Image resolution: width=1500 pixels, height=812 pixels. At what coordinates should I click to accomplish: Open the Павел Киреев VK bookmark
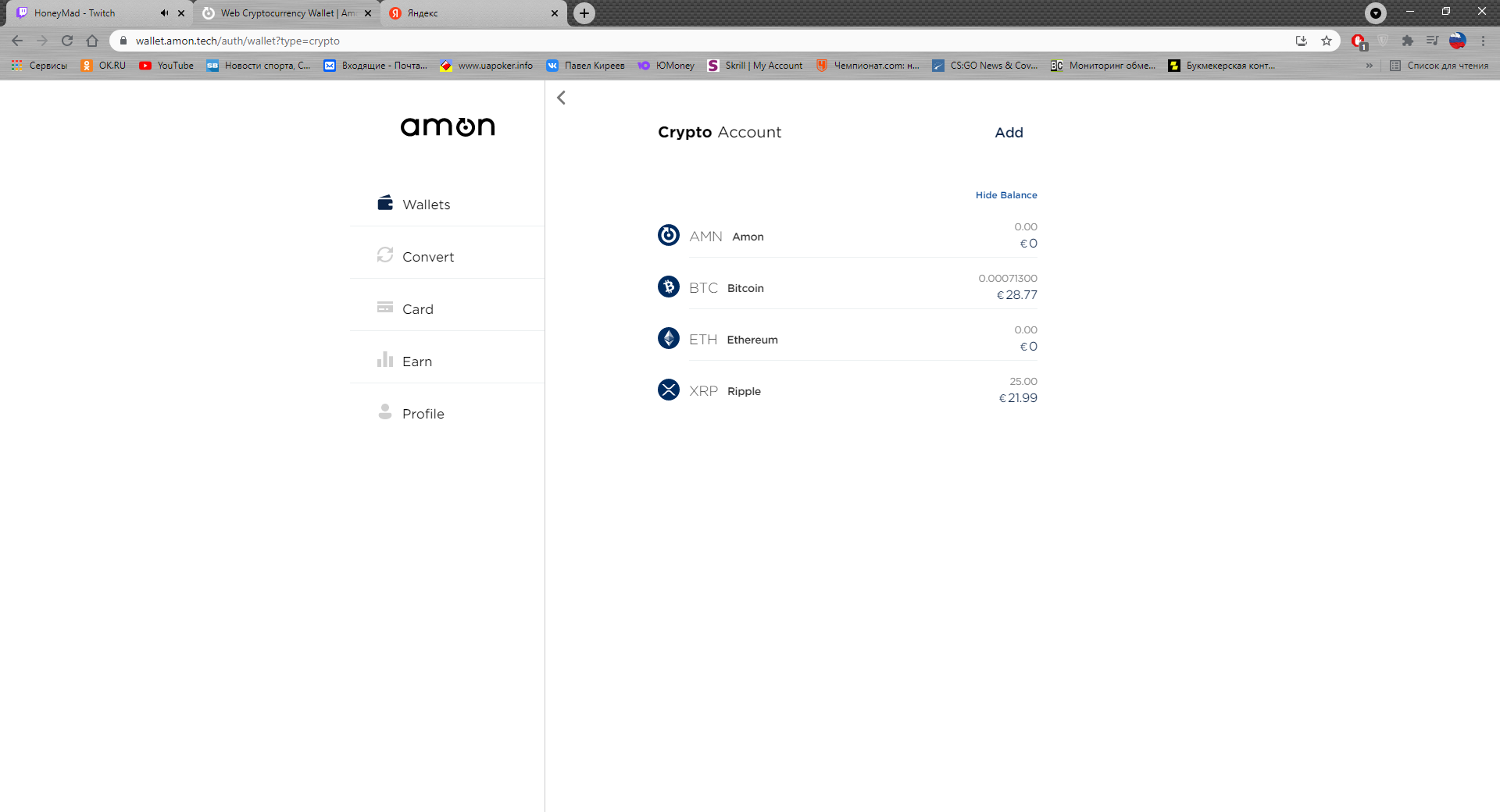(x=586, y=66)
